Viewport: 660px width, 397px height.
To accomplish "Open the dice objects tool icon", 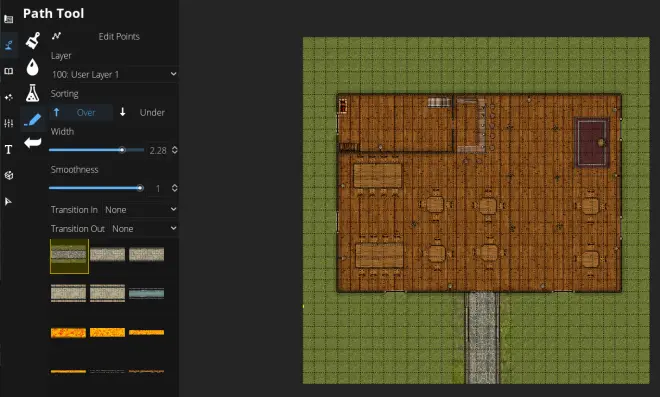I will [x=8, y=175].
